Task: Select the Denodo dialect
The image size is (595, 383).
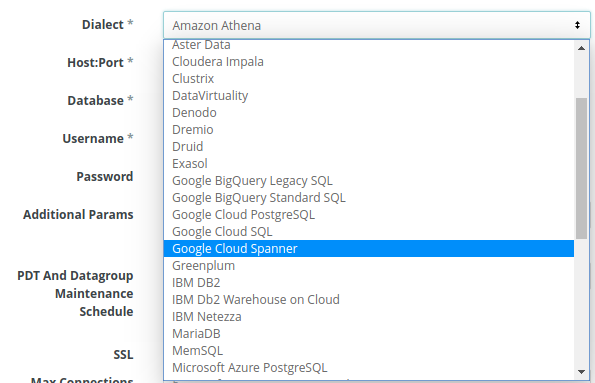Action: click(369, 112)
